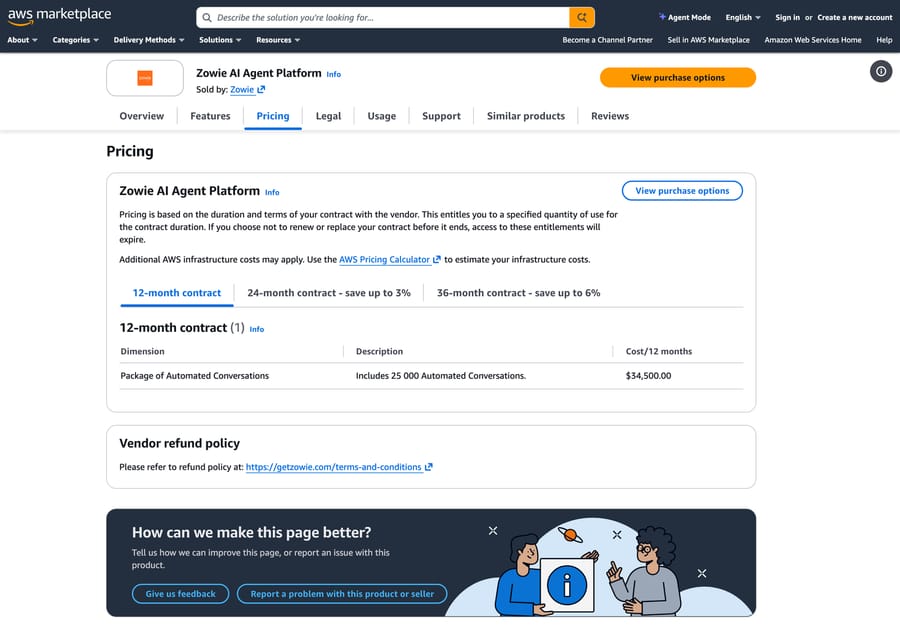Select the 12-month contract tab

point(177,293)
